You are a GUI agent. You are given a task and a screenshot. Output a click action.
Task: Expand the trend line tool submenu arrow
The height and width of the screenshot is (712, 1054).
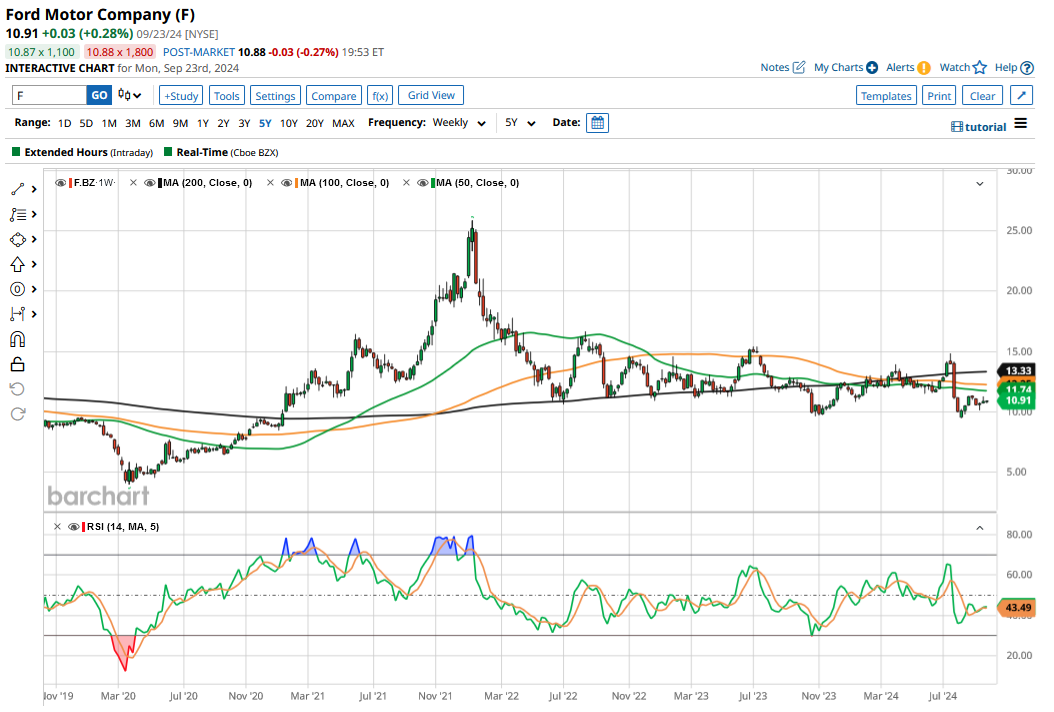pyautogui.click(x=34, y=190)
